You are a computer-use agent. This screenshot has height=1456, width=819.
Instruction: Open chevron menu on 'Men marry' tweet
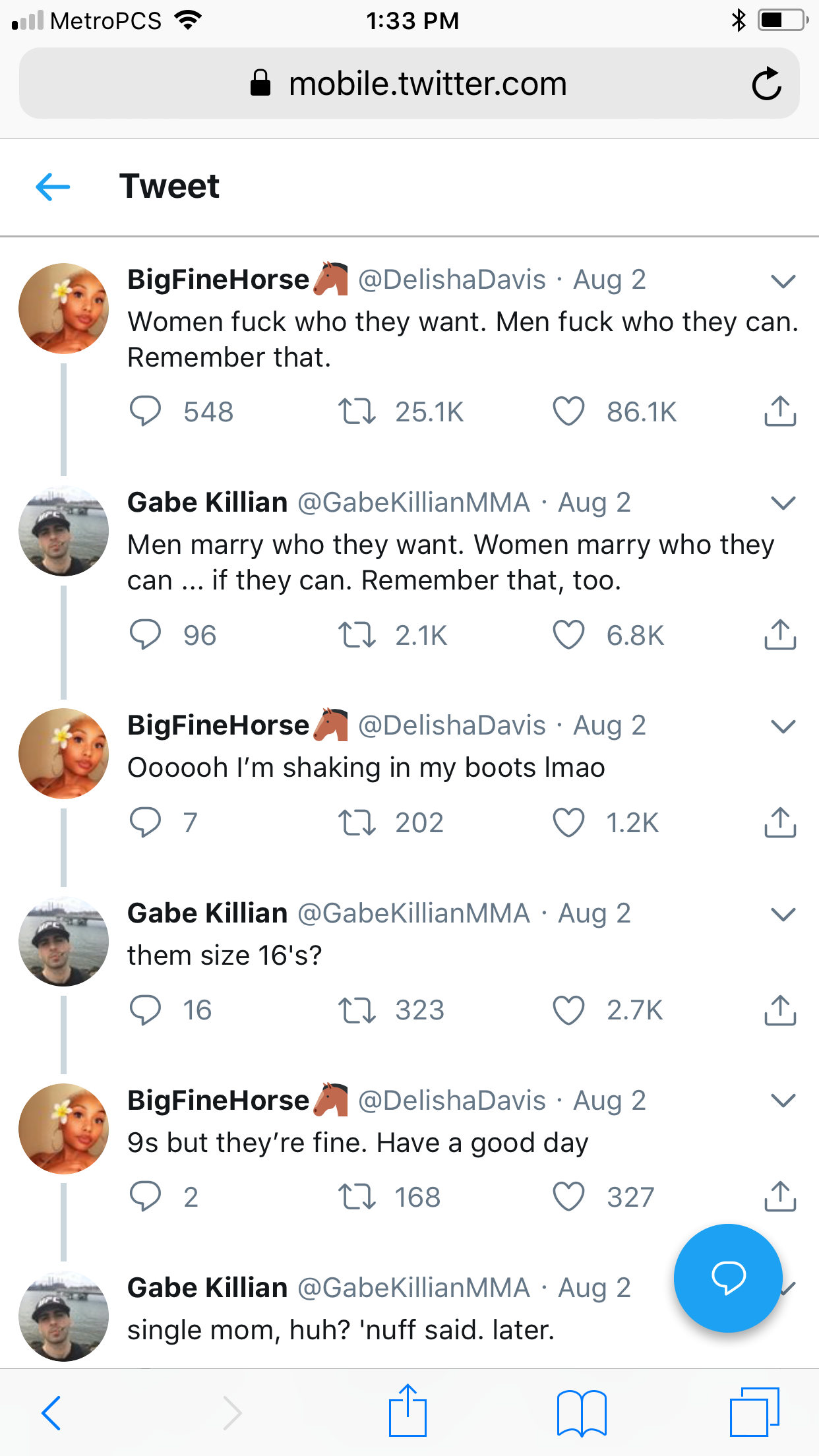(783, 504)
